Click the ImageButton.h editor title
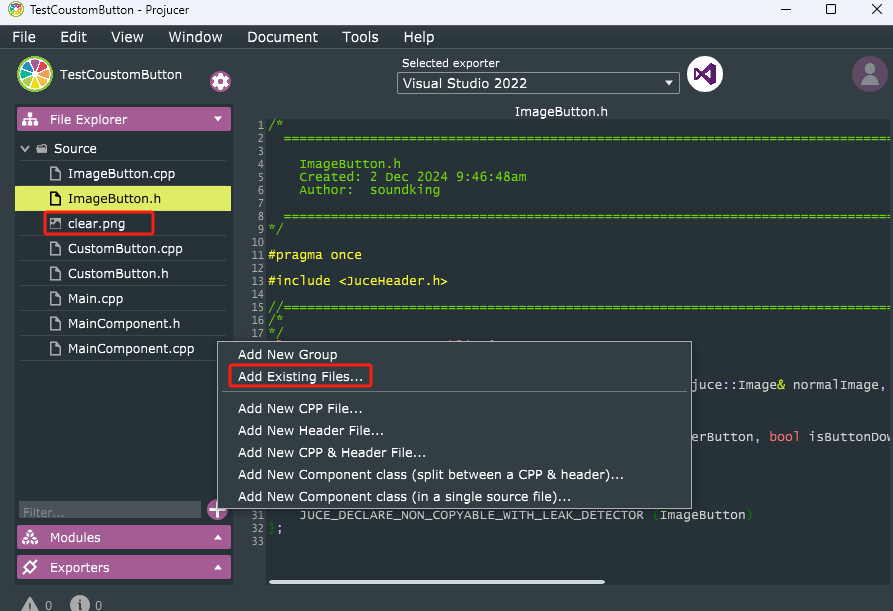Viewport: 893px width, 611px height. [x=561, y=112]
